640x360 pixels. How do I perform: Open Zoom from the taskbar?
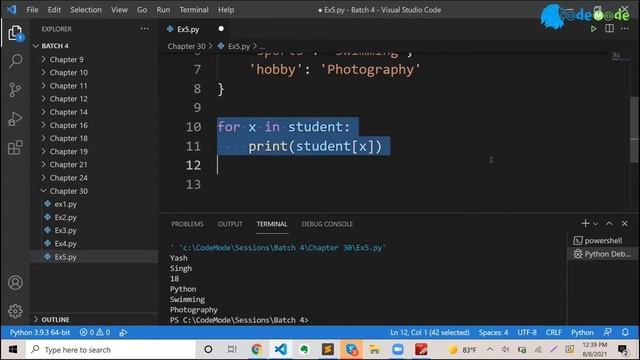398,349
